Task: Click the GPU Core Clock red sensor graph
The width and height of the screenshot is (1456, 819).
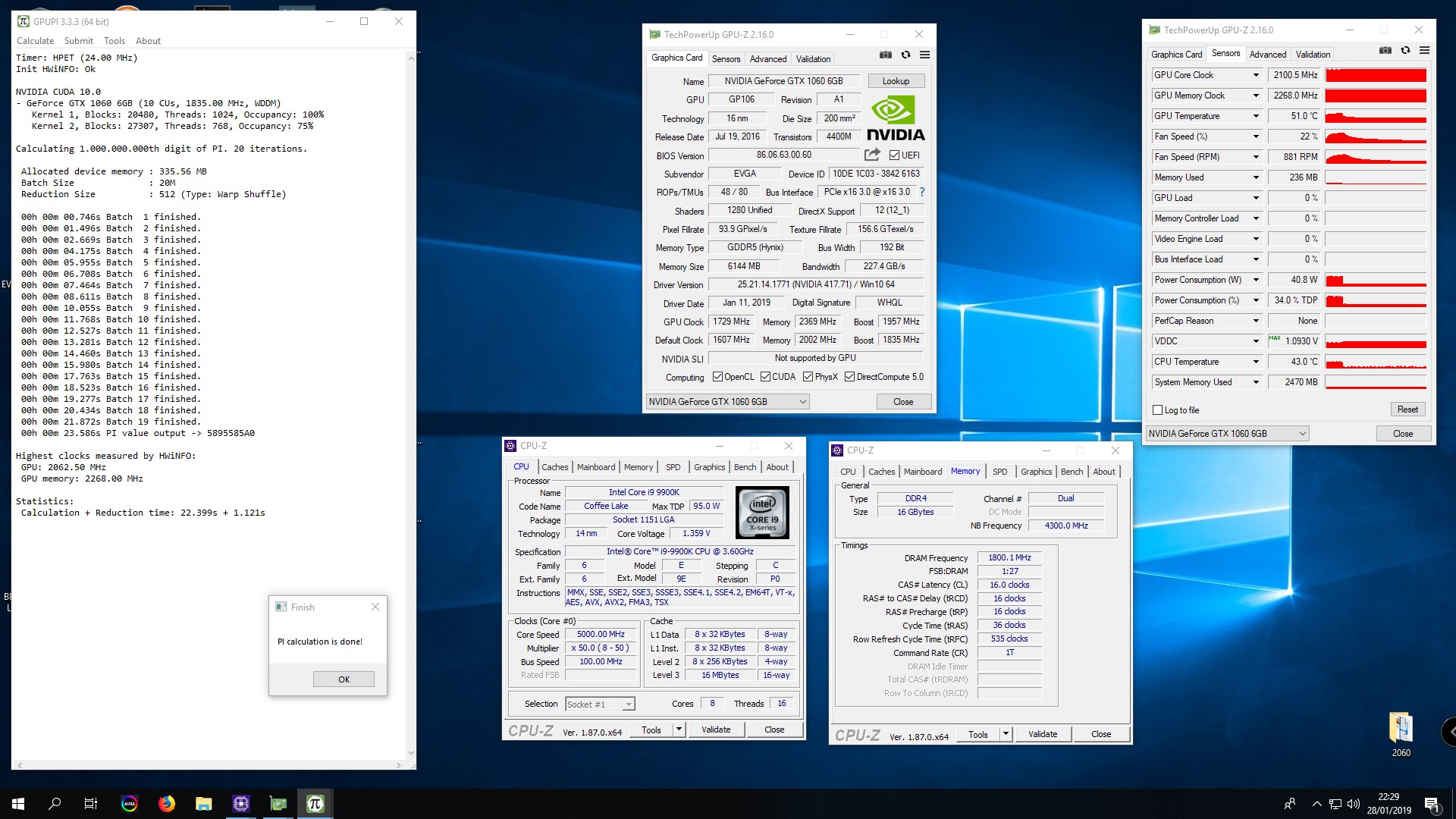Action: point(1376,75)
